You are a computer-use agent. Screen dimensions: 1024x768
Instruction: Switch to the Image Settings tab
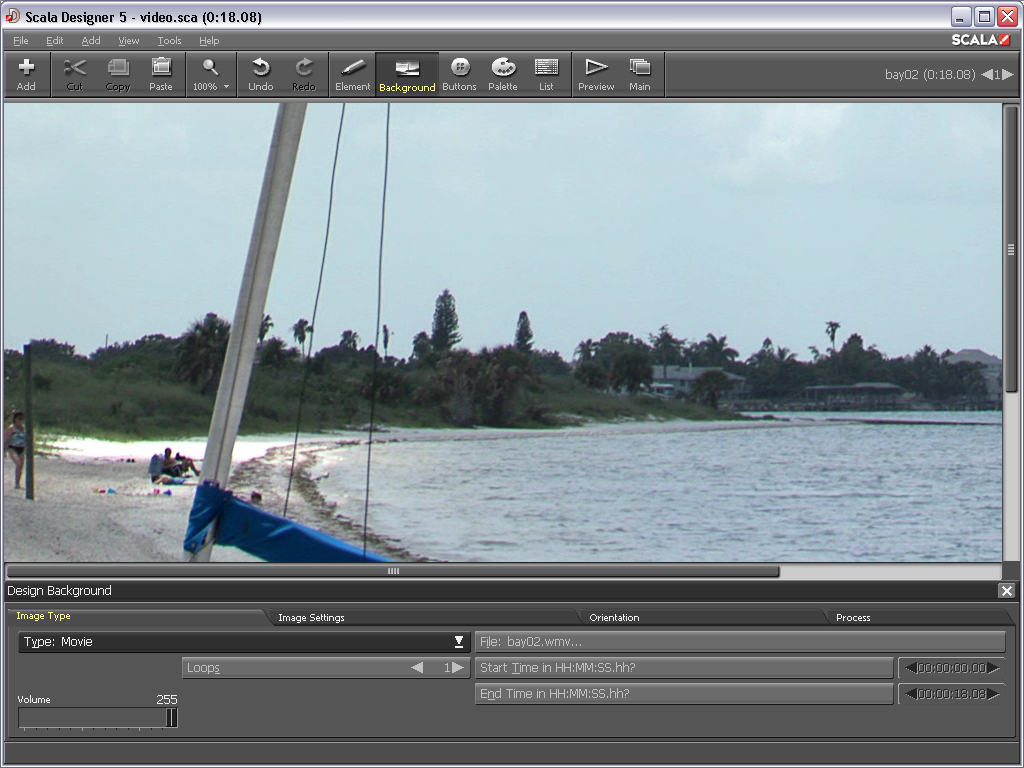[x=311, y=618]
